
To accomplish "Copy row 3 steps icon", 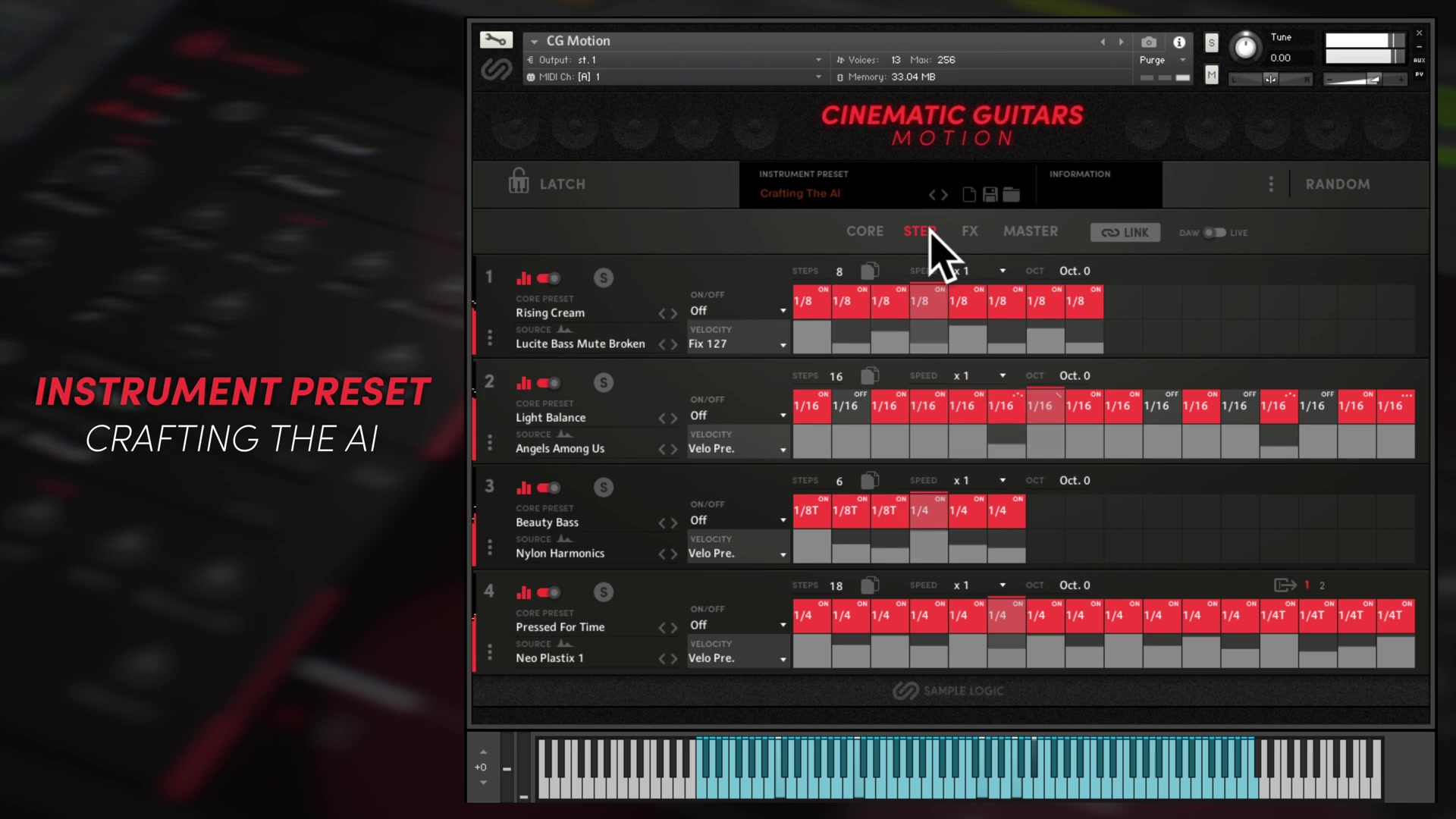I will click(x=870, y=480).
